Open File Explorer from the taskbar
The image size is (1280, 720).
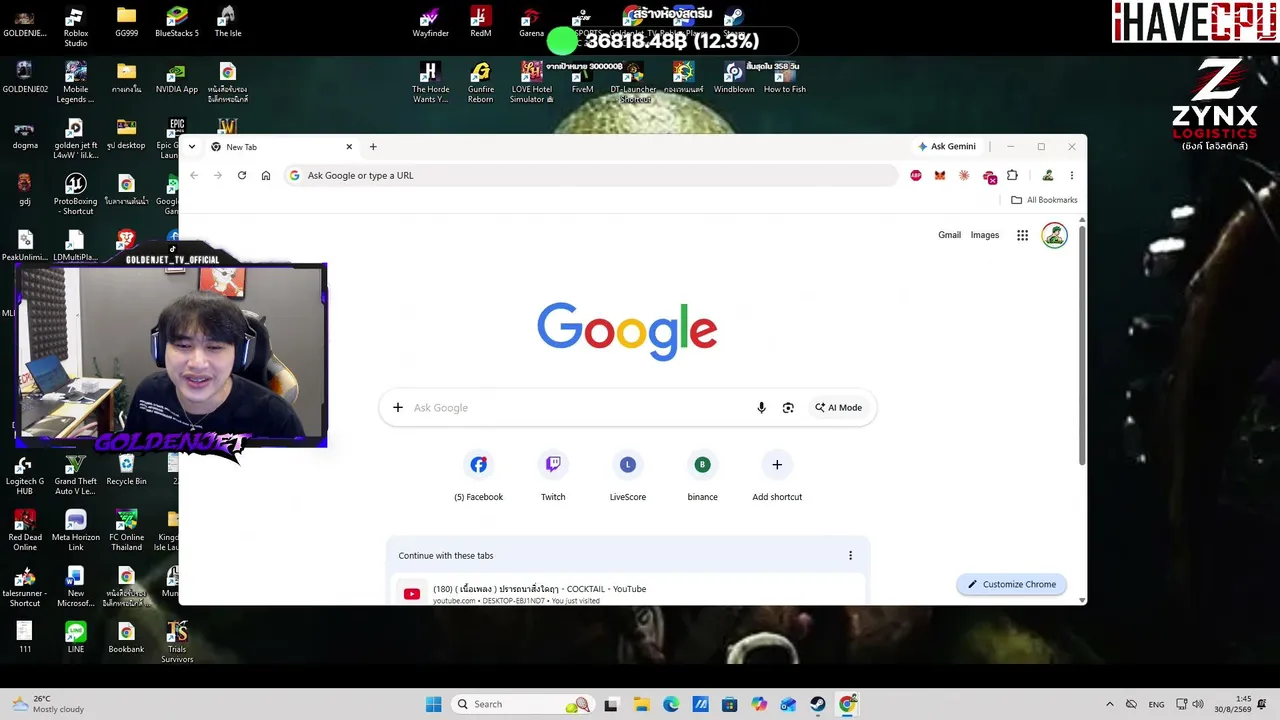(641, 704)
